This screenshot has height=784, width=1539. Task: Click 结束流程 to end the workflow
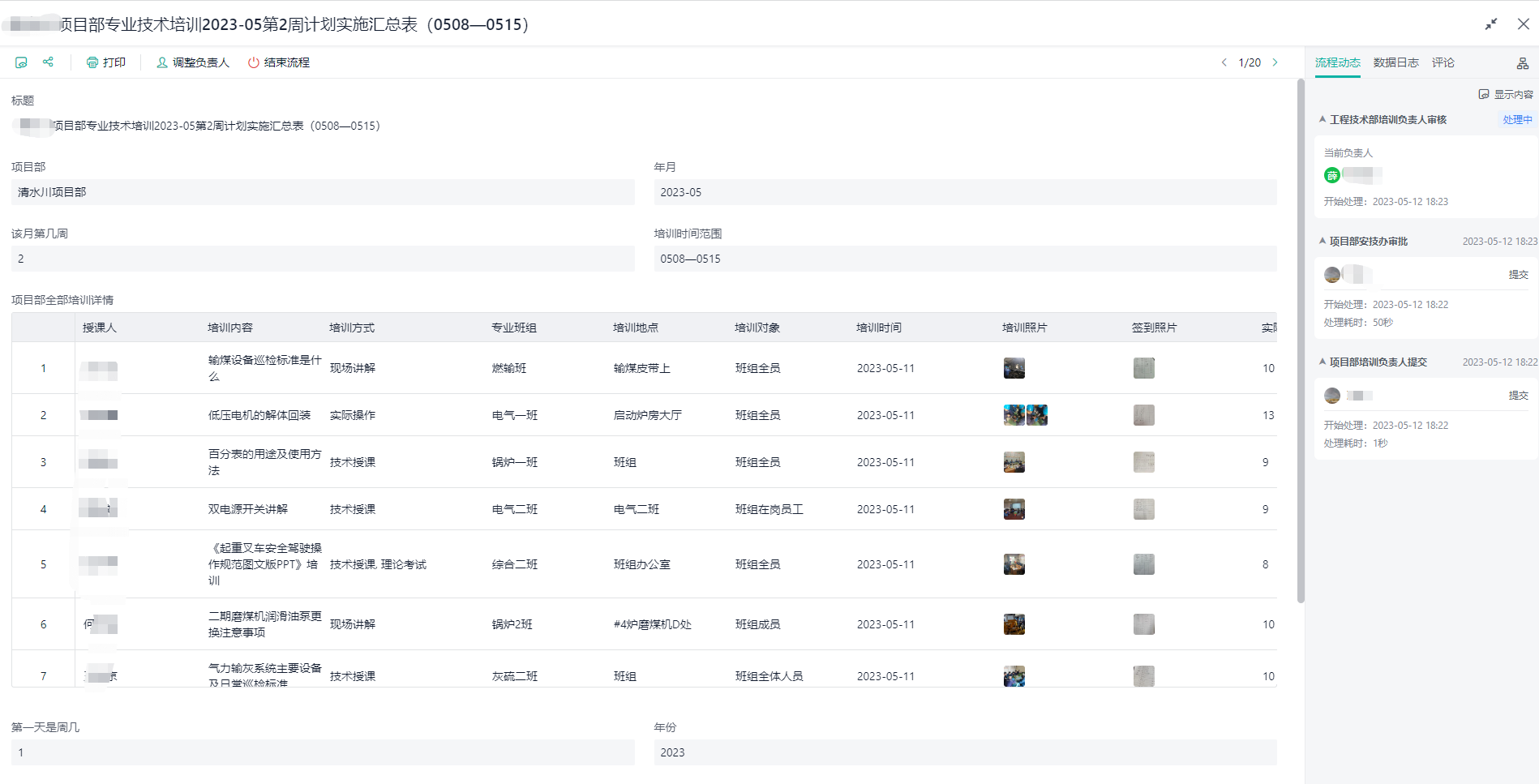coord(279,62)
